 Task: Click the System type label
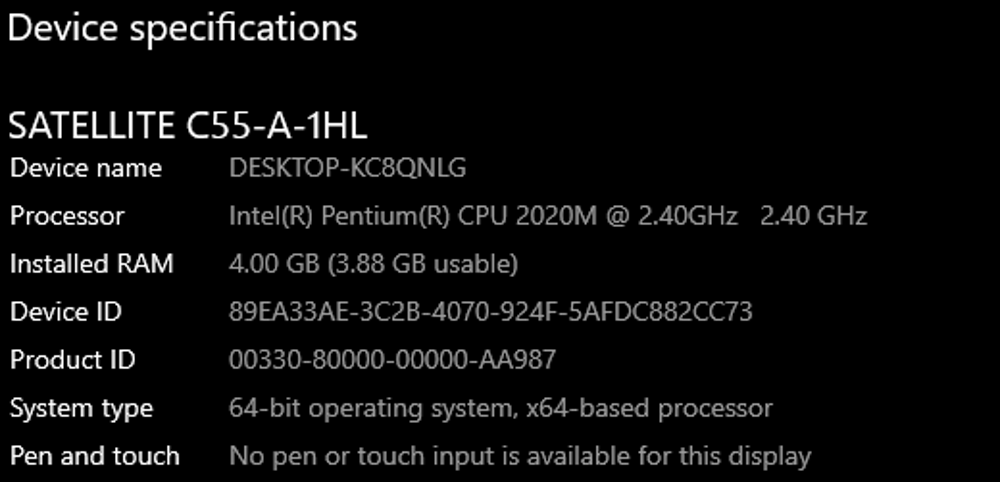pos(81,409)
